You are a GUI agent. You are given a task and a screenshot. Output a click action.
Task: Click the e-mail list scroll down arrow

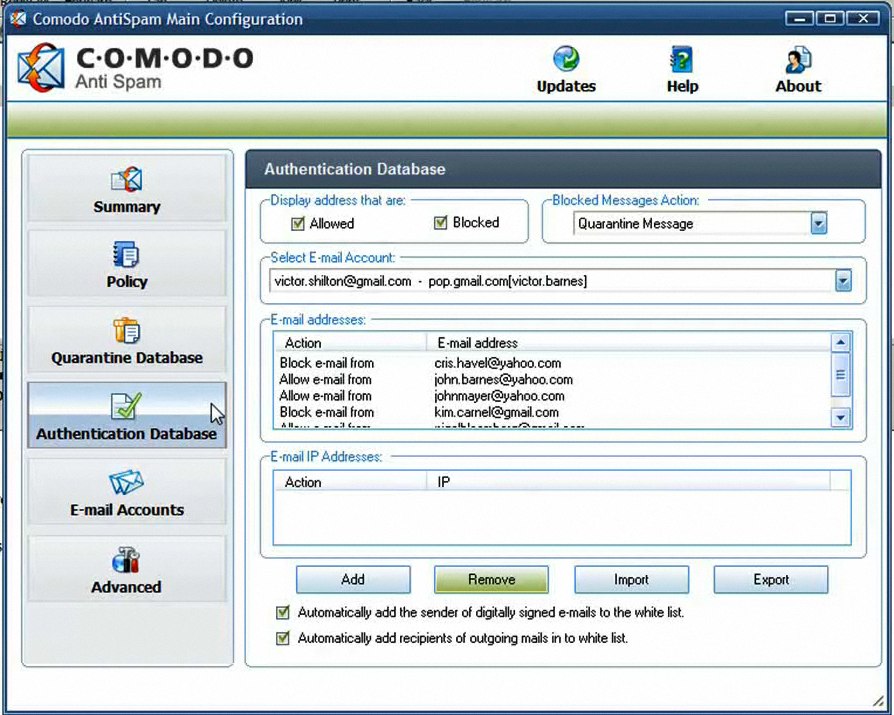pyautogui.click(x=840, y=418)
